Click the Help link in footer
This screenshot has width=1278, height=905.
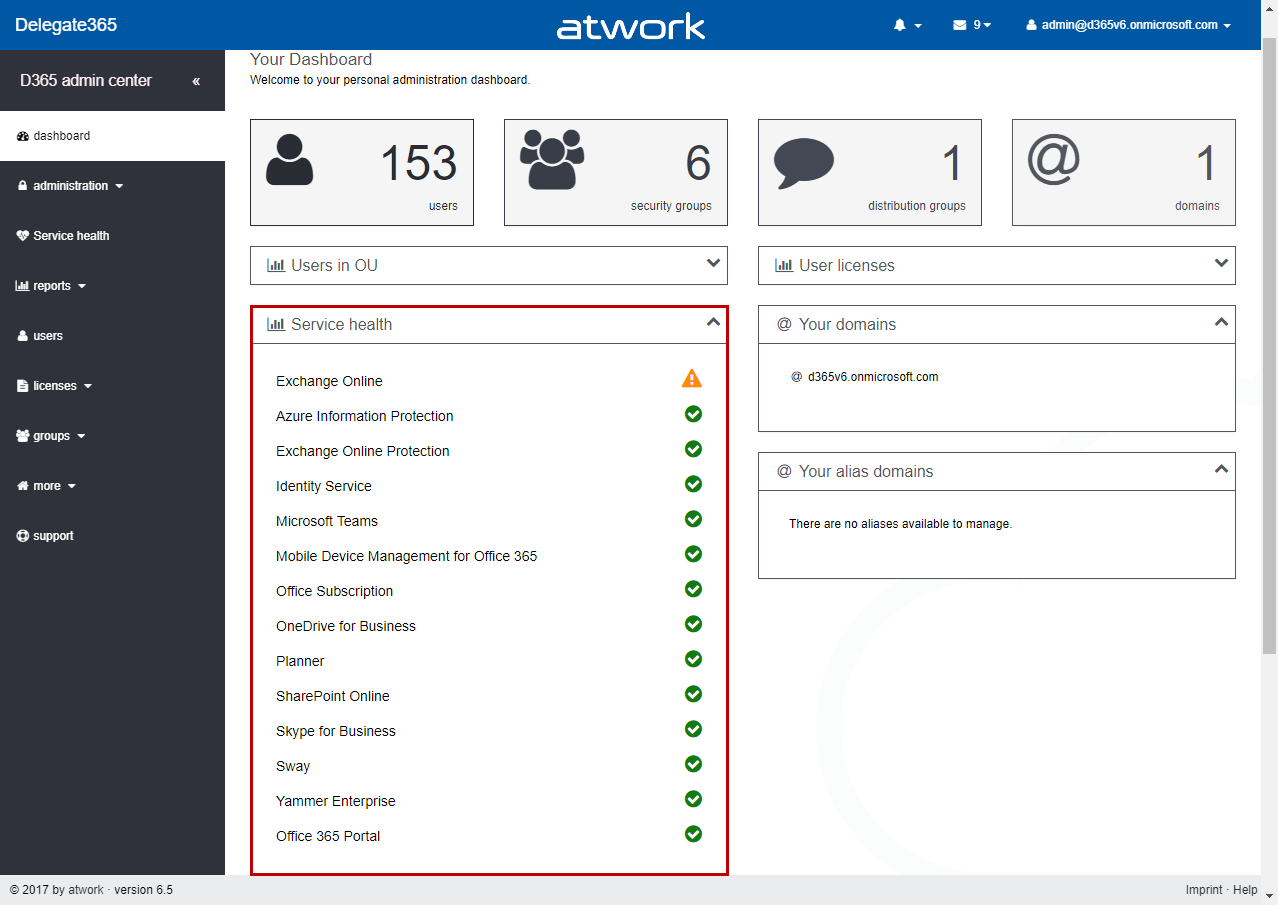tap(1245, 890)
